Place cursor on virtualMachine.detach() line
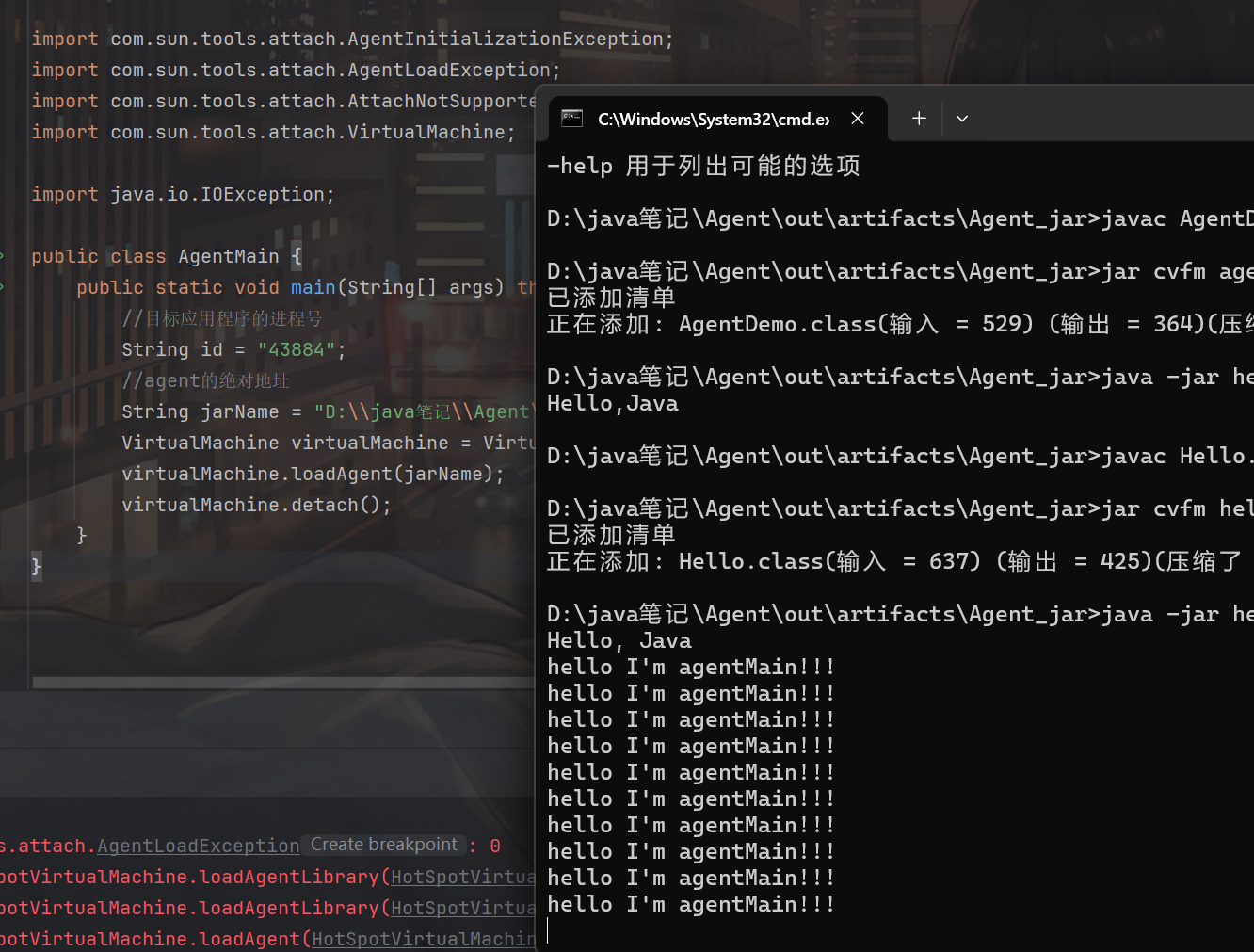 pos(256,505)
